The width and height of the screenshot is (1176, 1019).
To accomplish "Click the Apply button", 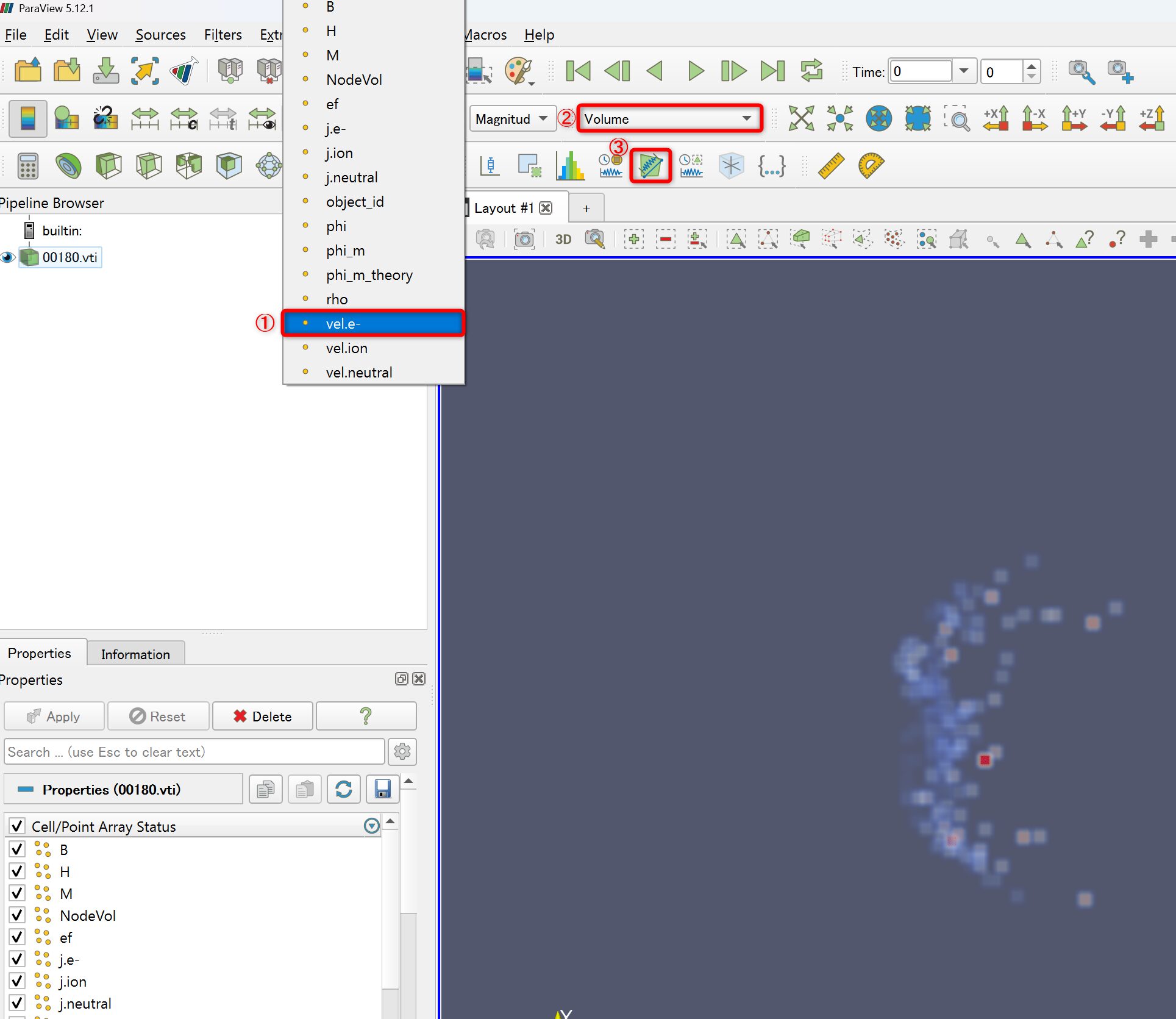I will coord(54,717).
